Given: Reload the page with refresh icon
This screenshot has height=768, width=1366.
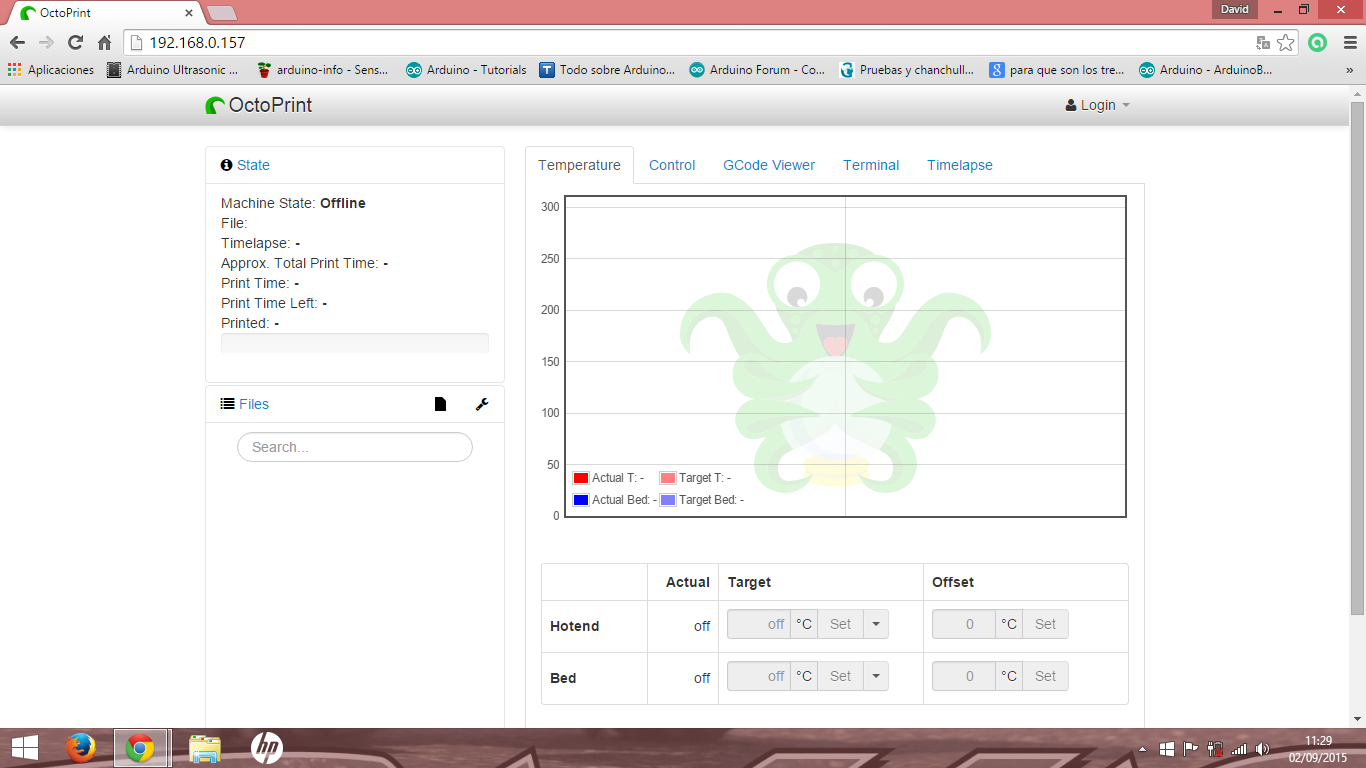Looking at the screenshot, I should point(75,43).
